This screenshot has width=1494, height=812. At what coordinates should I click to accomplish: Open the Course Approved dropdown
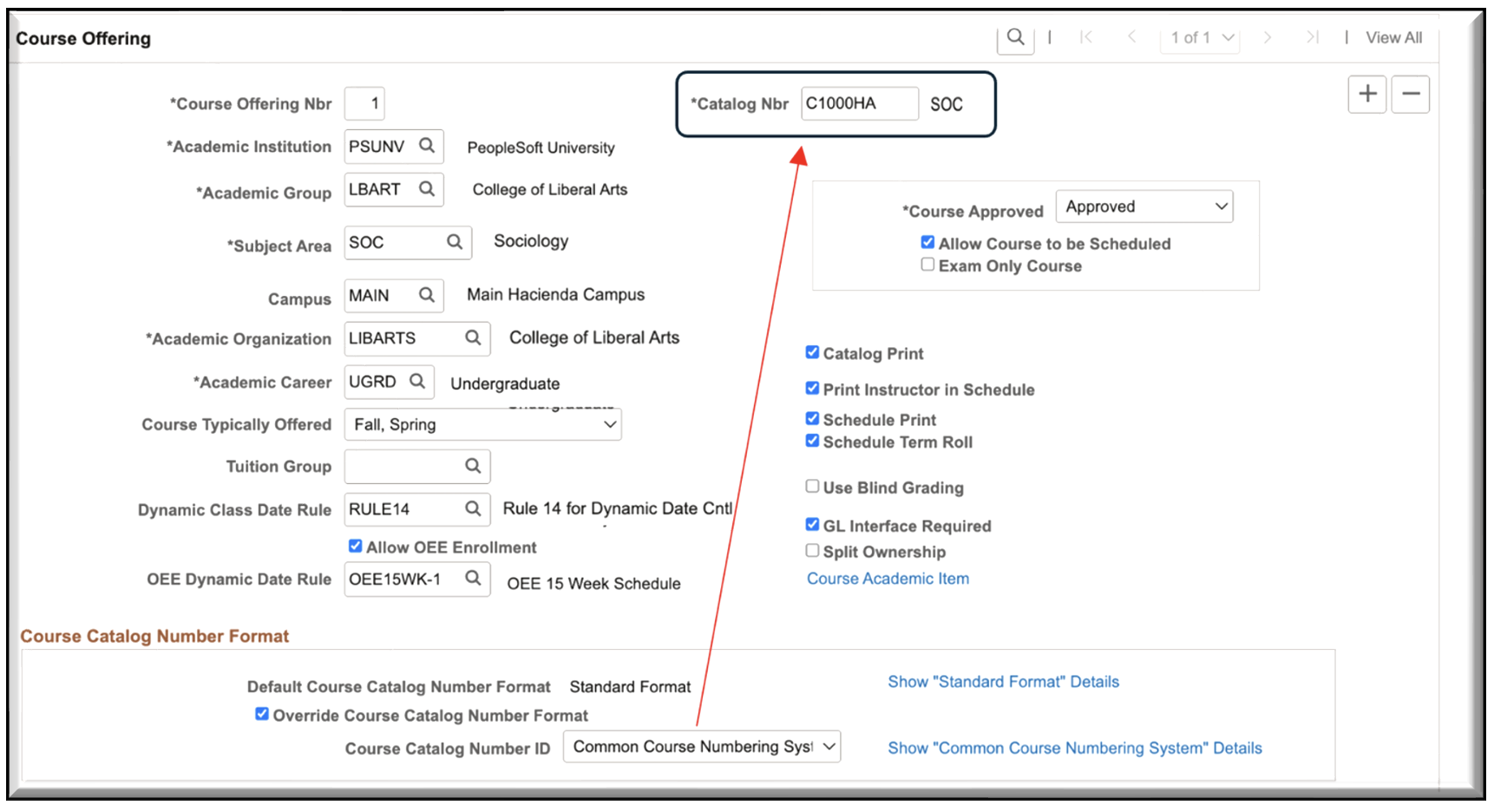point(1144,206)
